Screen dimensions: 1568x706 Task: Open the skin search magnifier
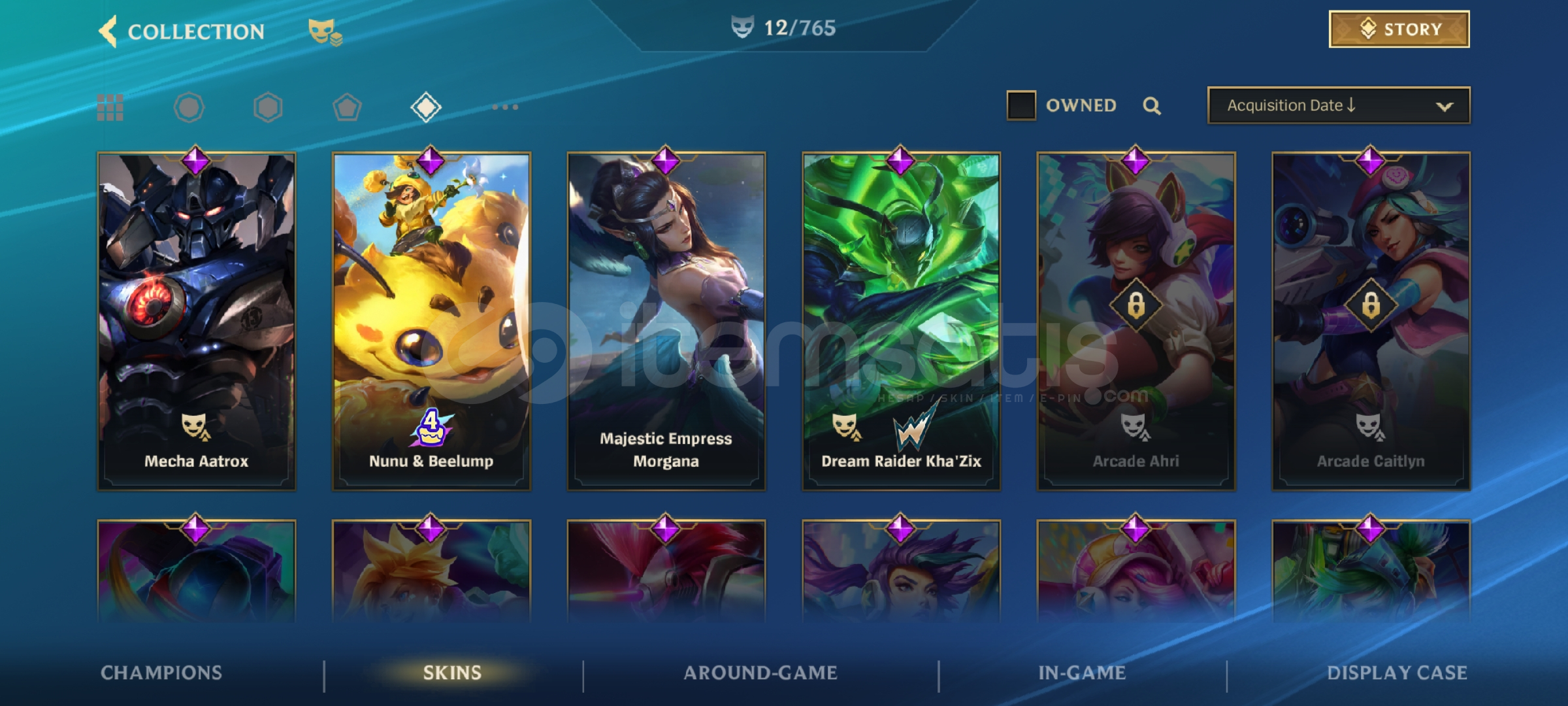1152,106
